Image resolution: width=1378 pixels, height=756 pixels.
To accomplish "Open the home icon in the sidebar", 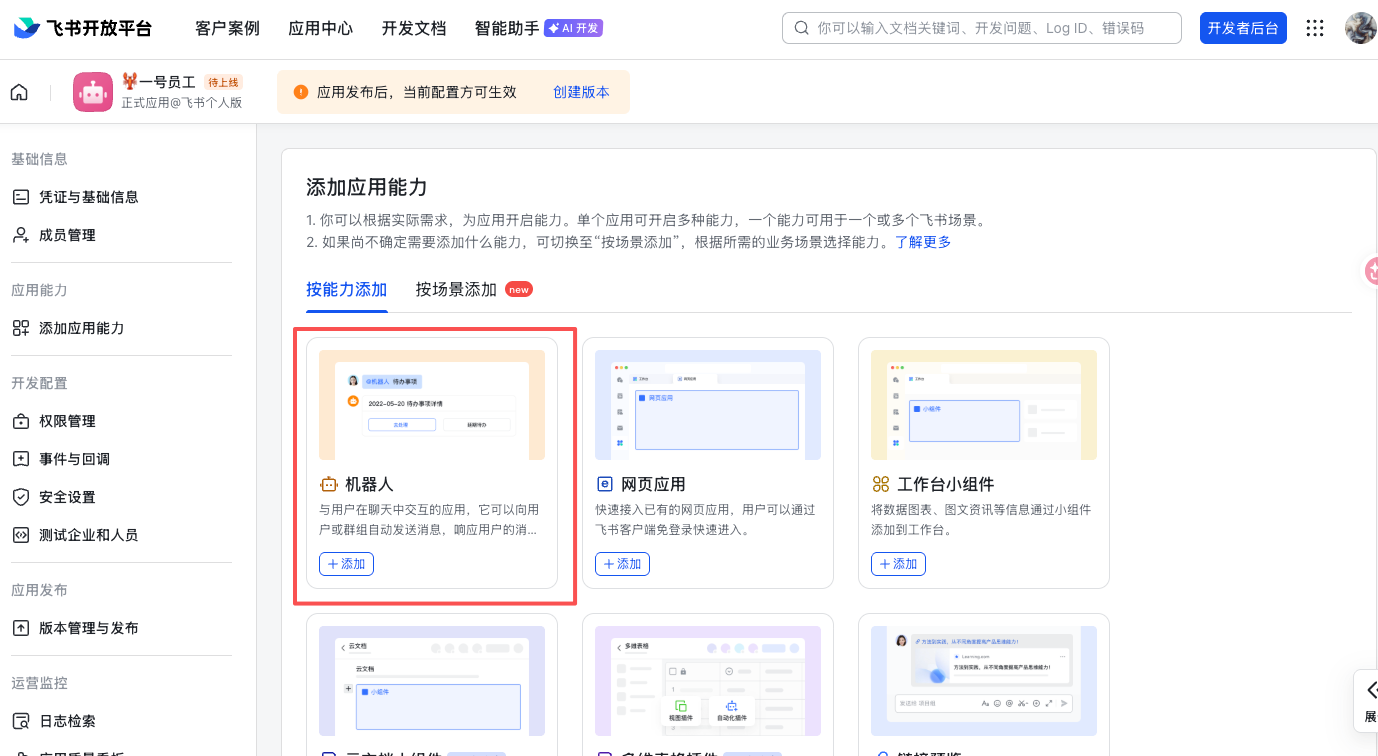I will [18, 91].
